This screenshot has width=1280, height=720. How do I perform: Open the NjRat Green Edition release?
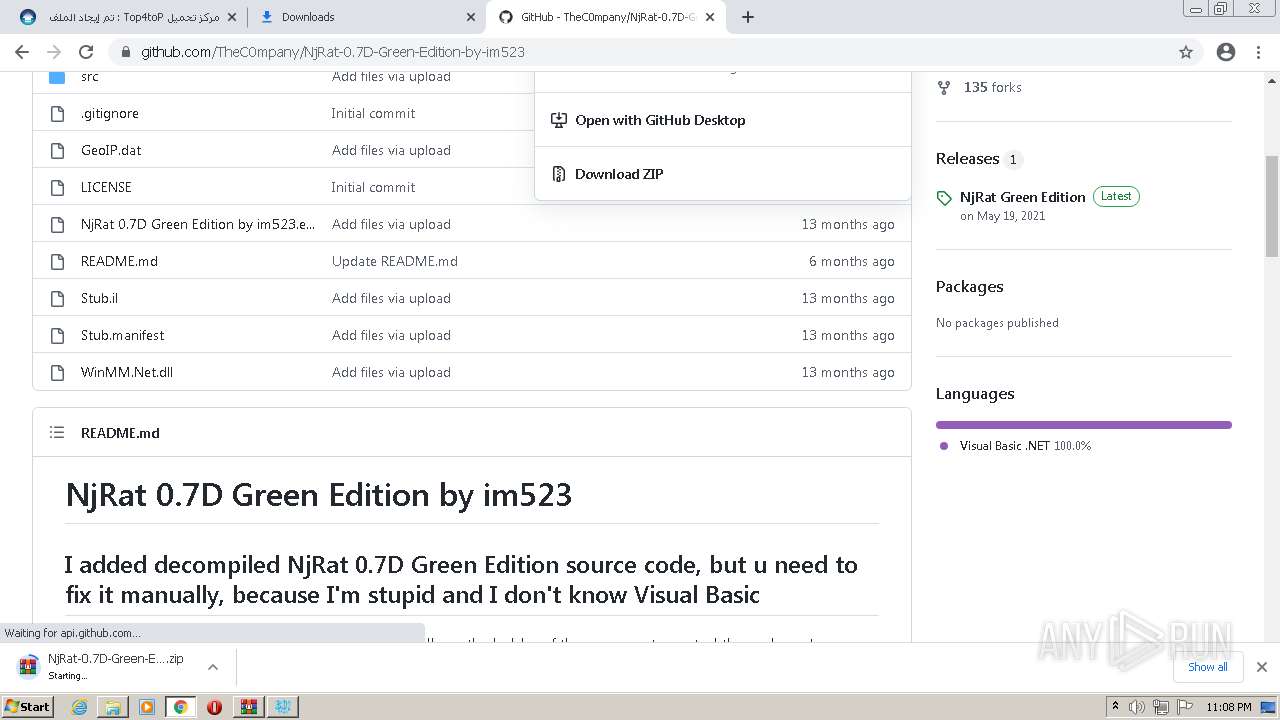1023,197
